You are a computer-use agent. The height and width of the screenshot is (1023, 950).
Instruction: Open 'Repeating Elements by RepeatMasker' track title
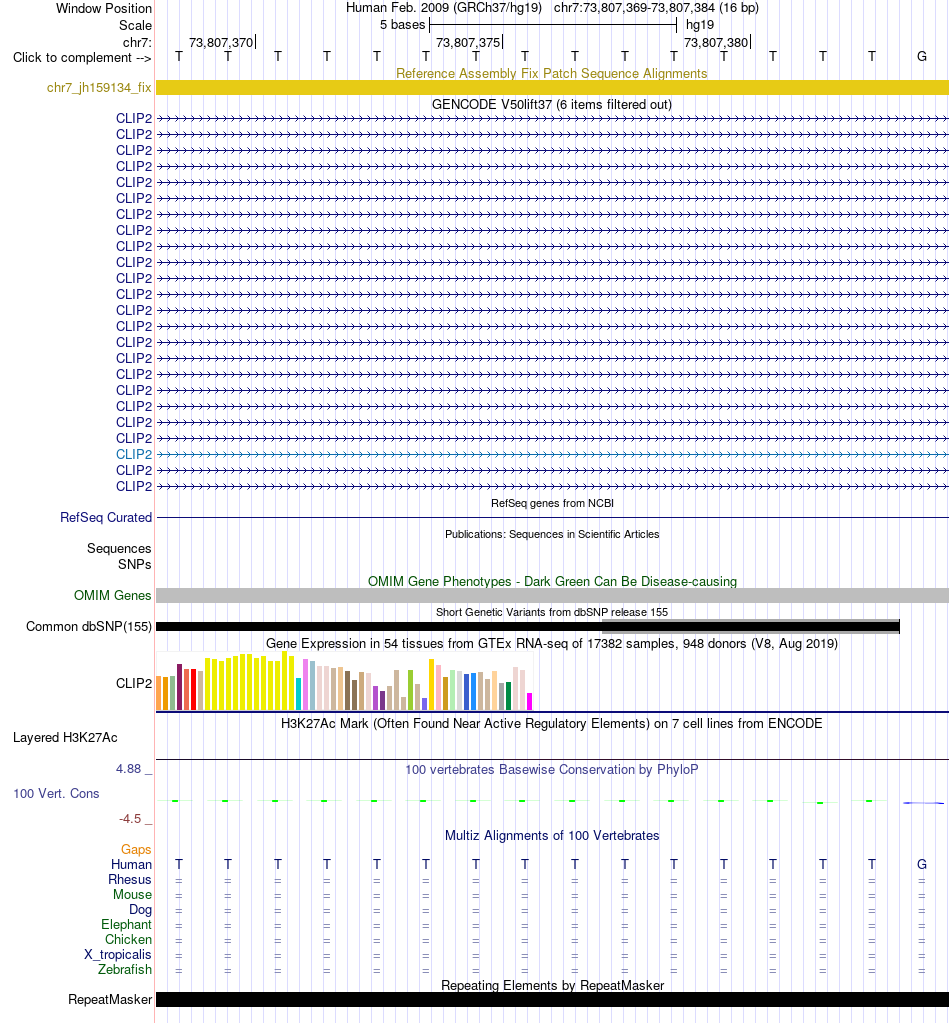552,985
